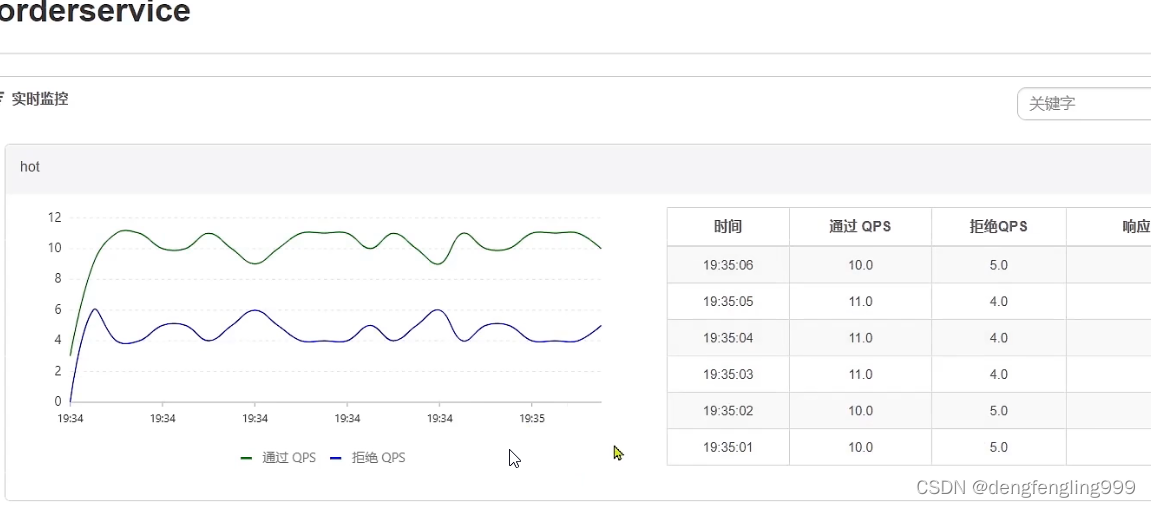Click the 响应 column header
Screen dimensions: 1151x507
tap(1136, 227)
